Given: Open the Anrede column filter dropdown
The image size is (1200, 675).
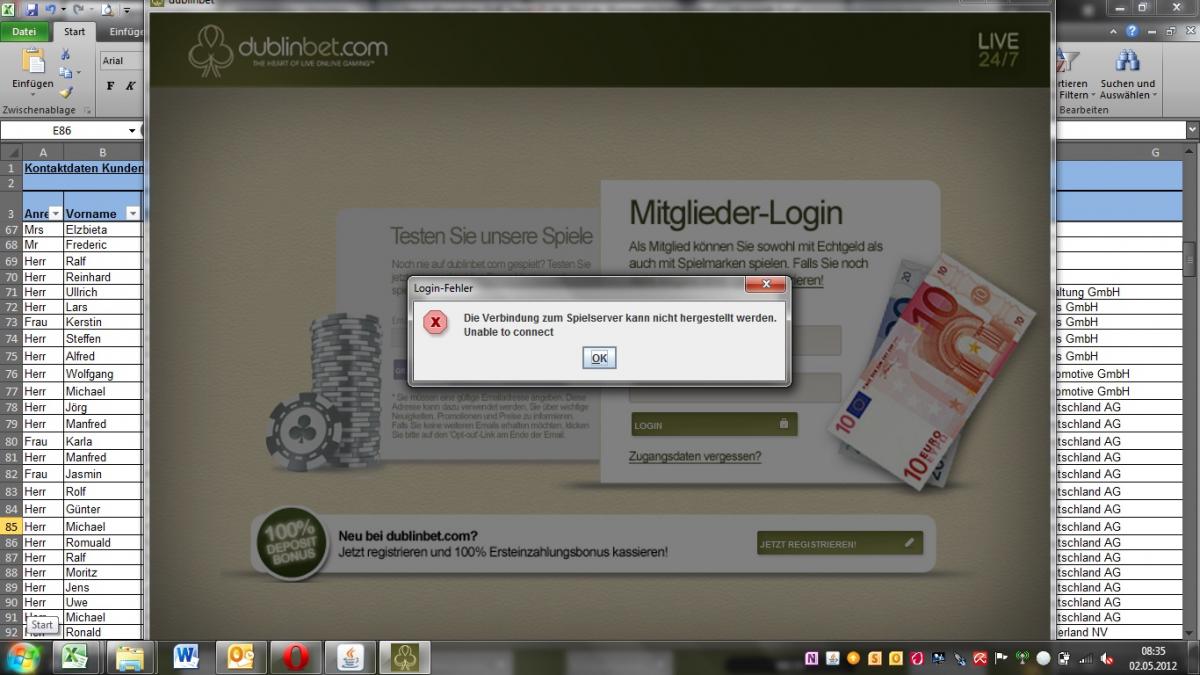Looking at the screenshot, I should pos(56,213).
